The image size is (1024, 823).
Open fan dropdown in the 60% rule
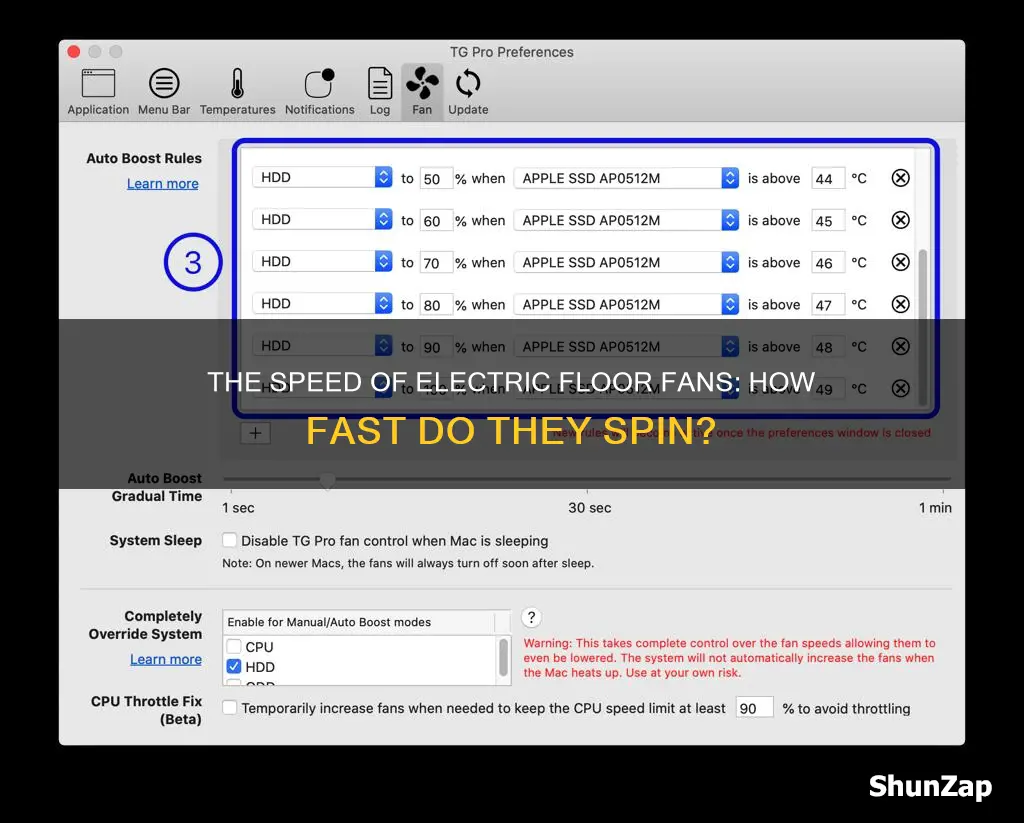322,219
